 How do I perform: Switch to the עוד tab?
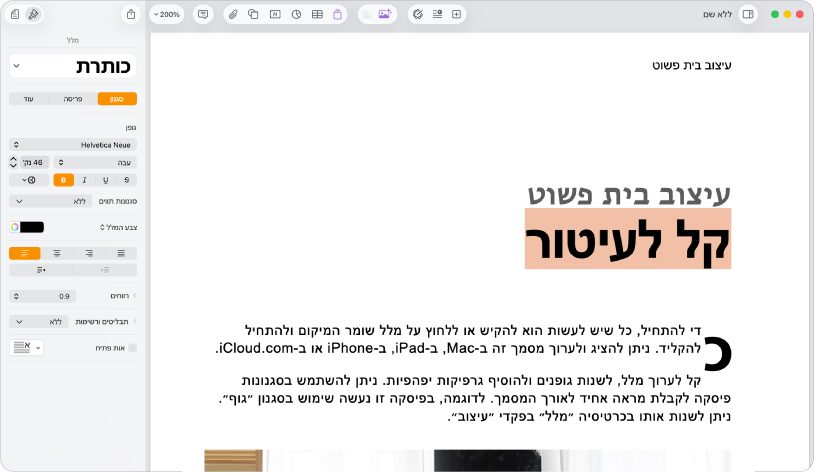(x=29, y=99)
